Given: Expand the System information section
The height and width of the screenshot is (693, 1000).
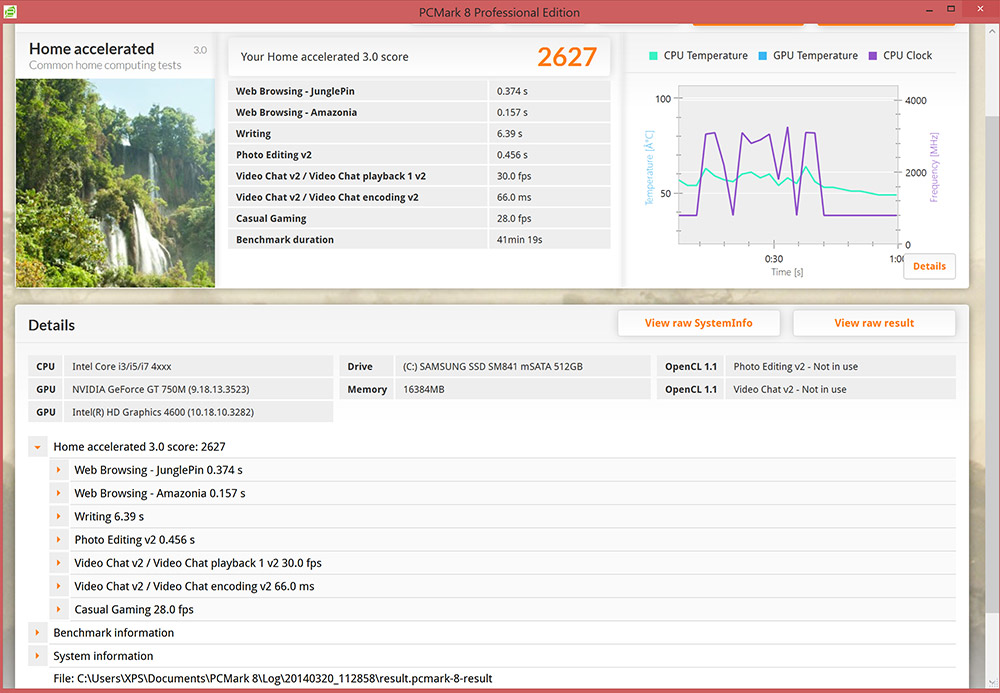Looking at the screenshot, I should [x=37, y=656].
